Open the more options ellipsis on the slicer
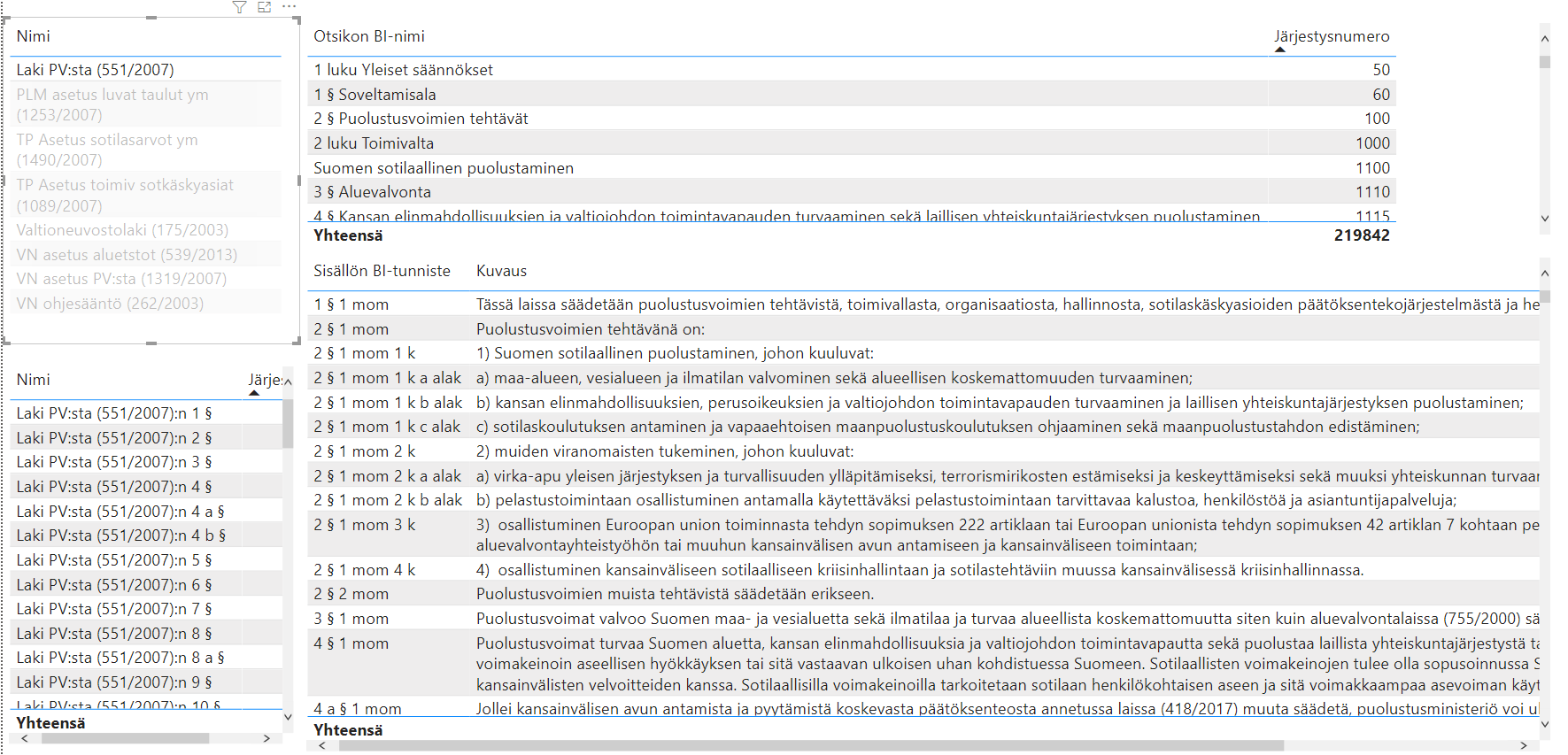The height and width of the screenshot is (755, 1568). click(289, 7)
